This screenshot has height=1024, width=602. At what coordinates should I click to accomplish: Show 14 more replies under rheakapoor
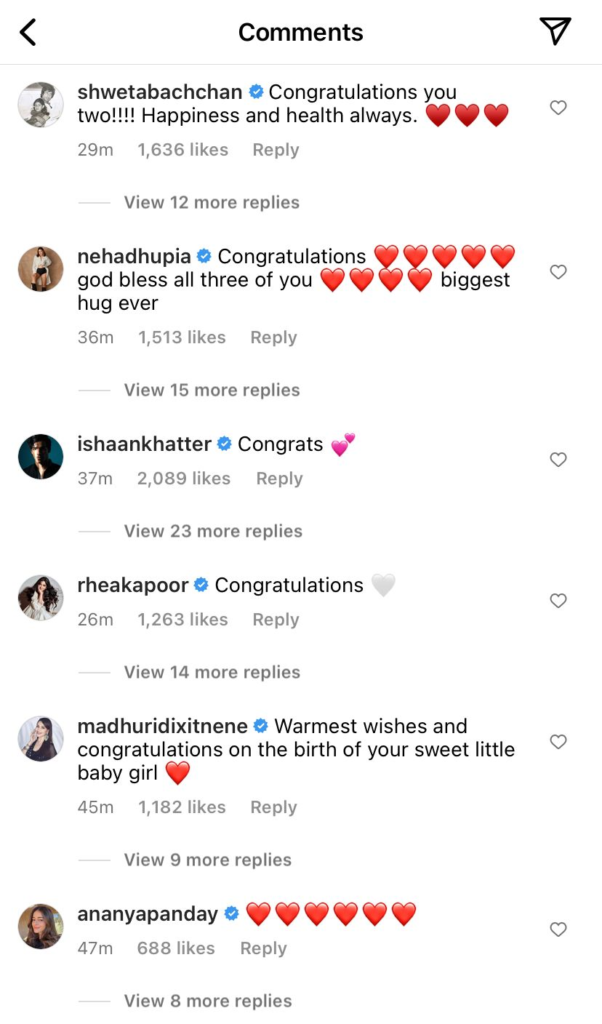pyautogui.click(x=211, y=672)
